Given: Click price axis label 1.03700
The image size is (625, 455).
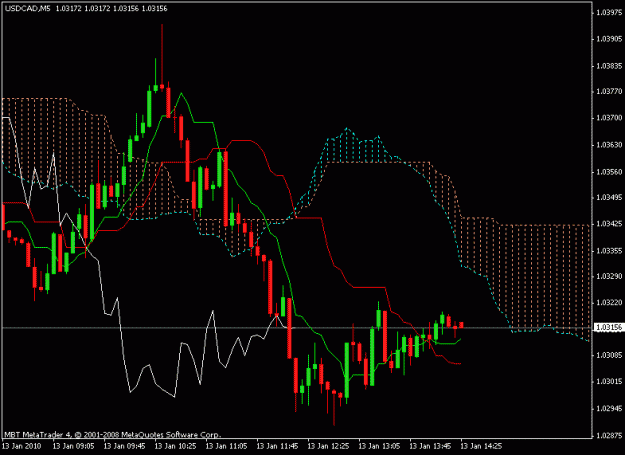Looking at the screenshot, I should [609, 118].
